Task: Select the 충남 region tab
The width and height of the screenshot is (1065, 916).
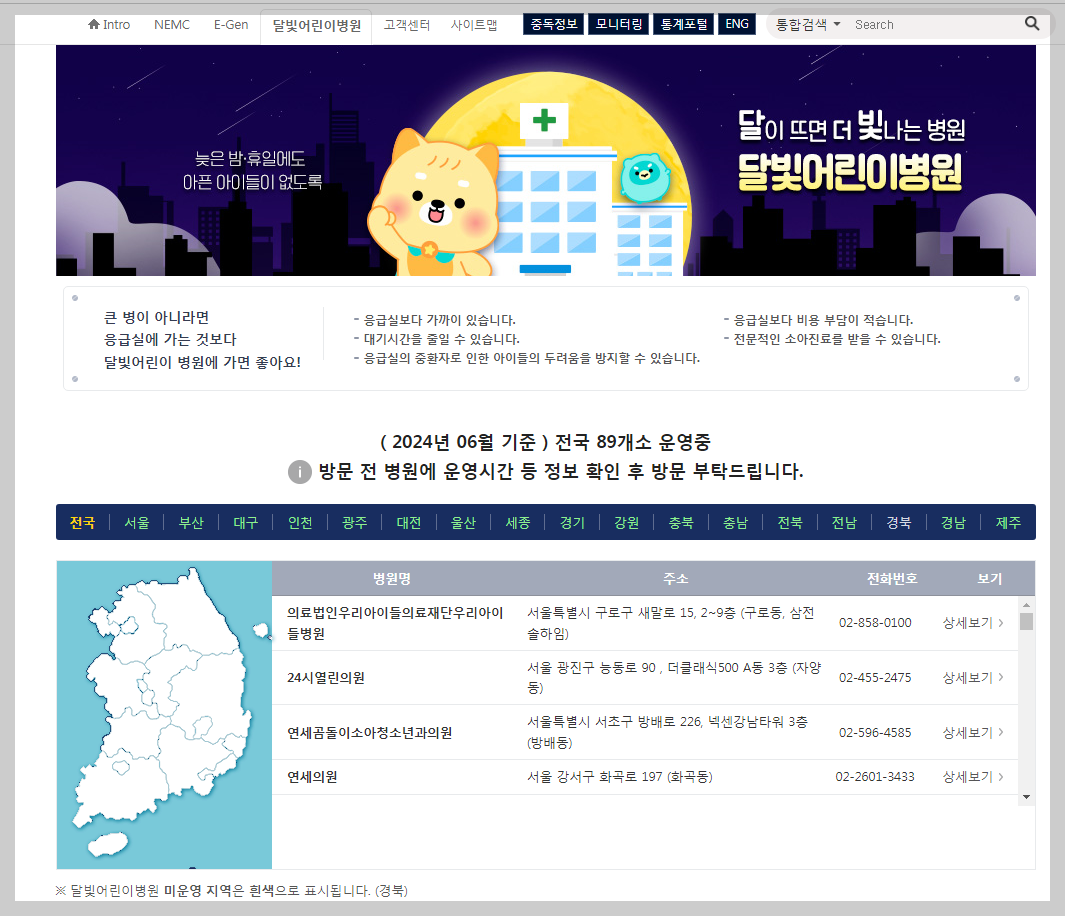Action: (735, 522)
